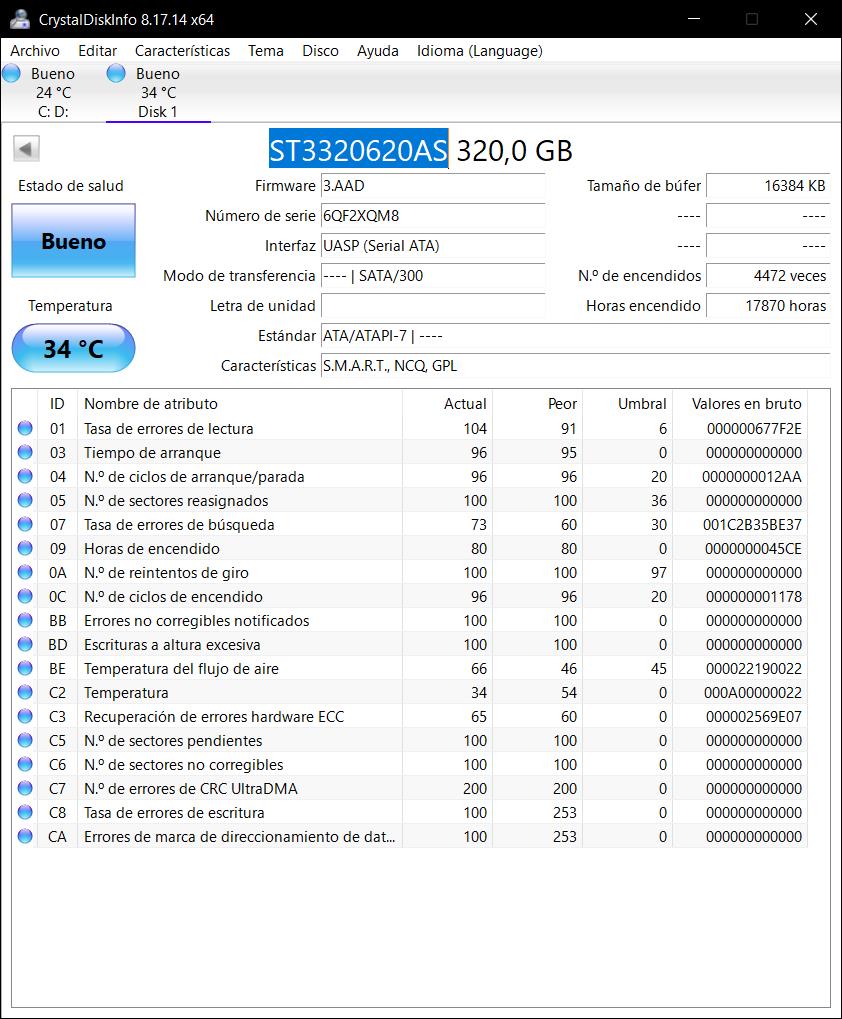This screenshot has width=842, height=1019.
Task: Open the Editar menu
Action: 97,51
